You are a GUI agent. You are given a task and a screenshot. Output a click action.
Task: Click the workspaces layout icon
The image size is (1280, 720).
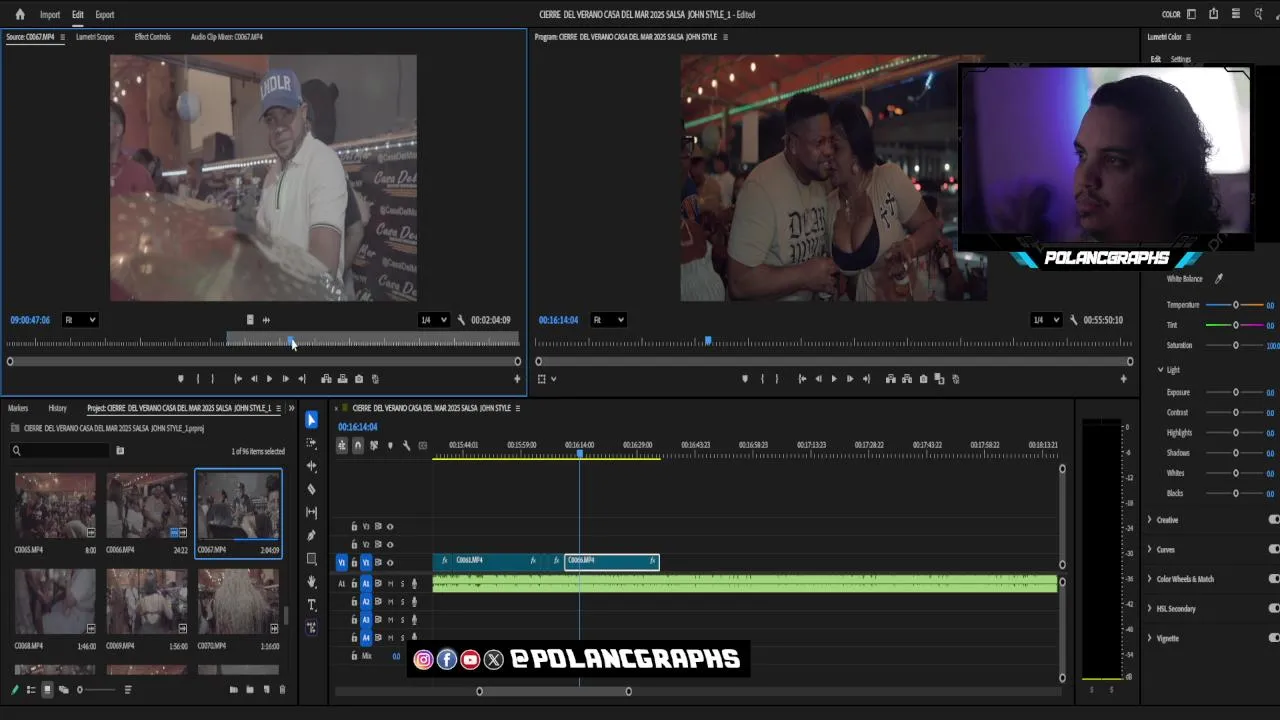click(x=1191, y=14)
